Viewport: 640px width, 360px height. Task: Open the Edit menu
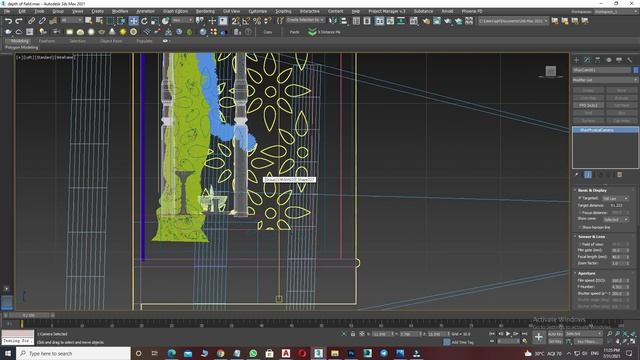pyautogui.click(x=22, y=11)
